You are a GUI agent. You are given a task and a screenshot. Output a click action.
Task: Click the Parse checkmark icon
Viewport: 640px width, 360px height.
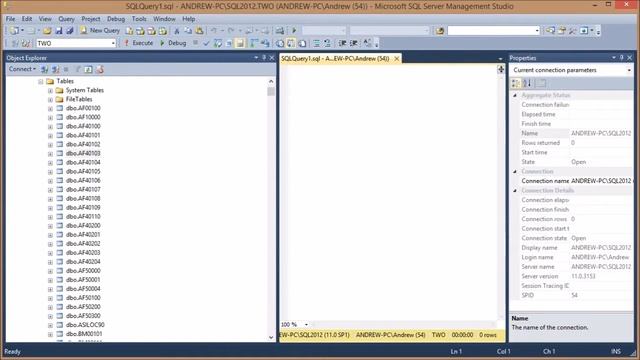(206, 43)
